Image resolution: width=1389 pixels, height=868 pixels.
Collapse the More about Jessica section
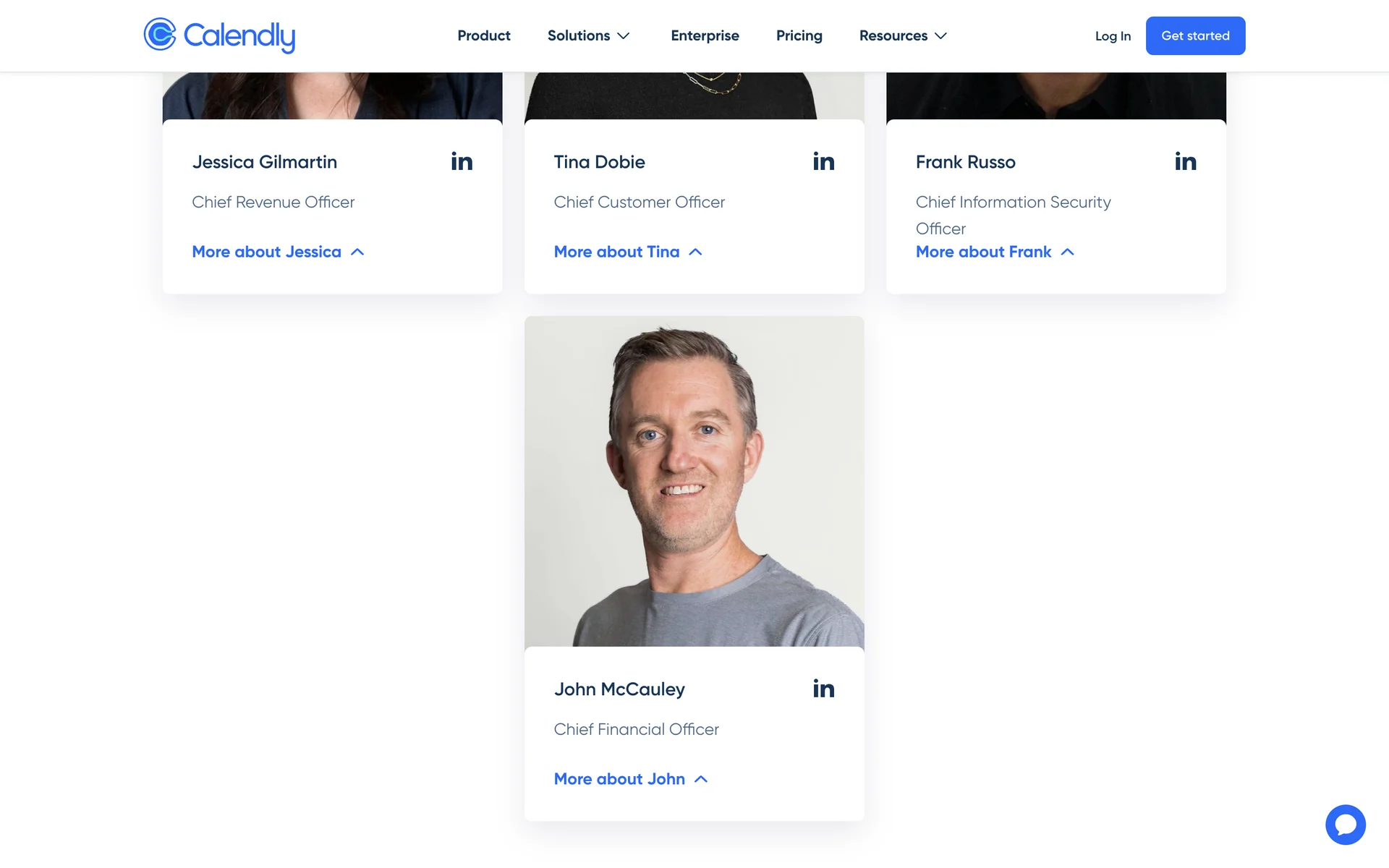tap(278, 252)
